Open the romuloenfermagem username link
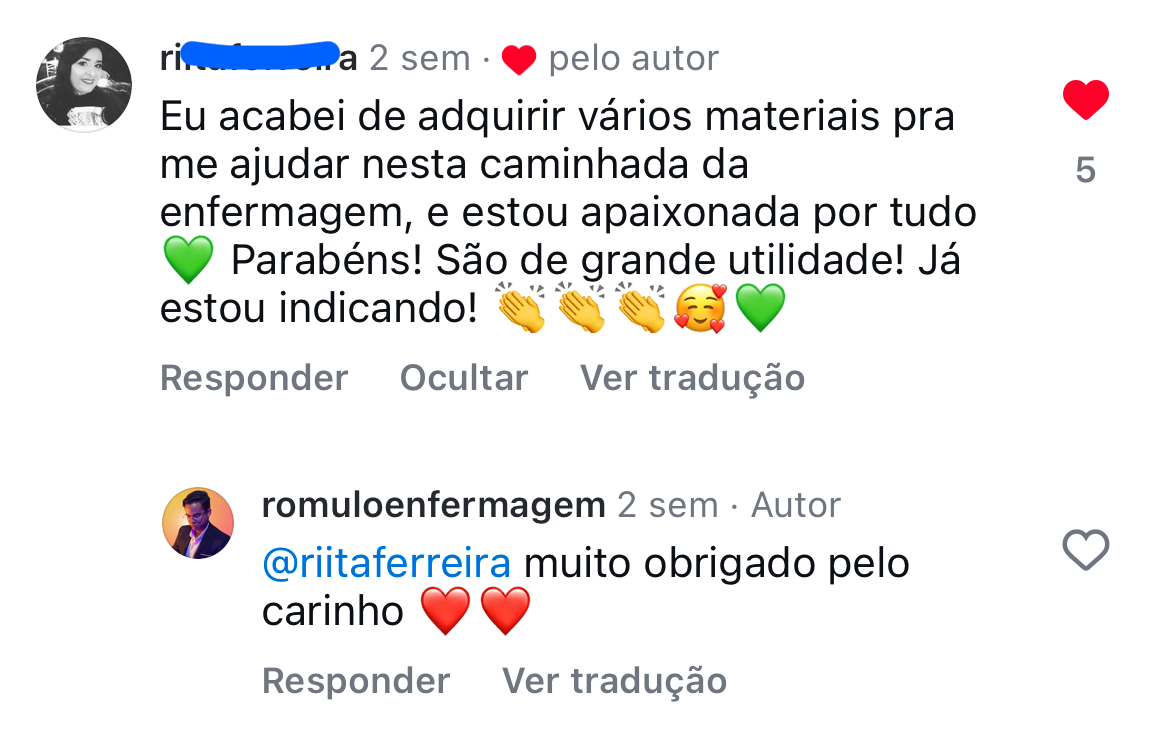 (433, 505)
